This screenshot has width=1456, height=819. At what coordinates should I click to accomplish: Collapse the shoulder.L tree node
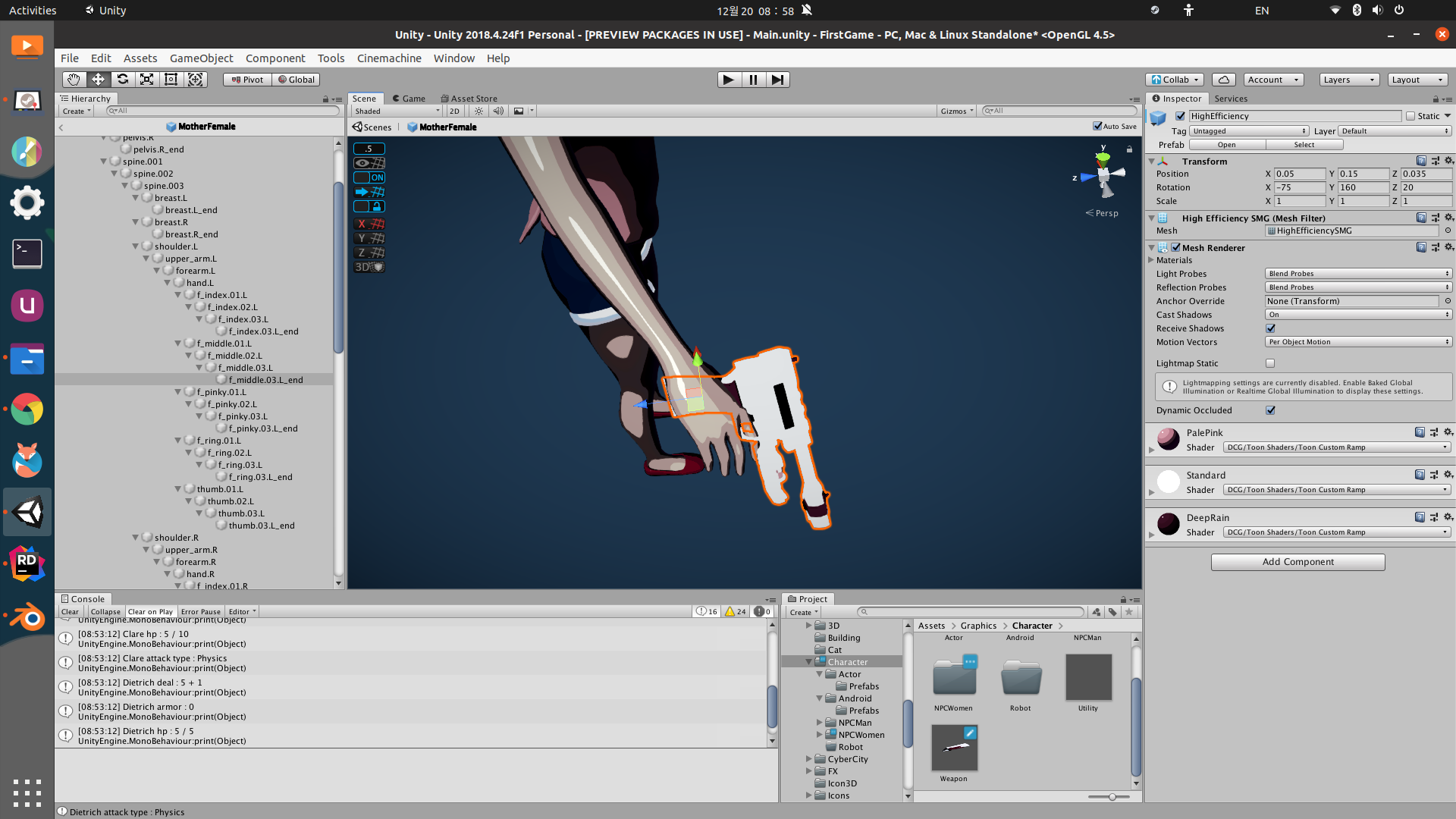[136, 246]
